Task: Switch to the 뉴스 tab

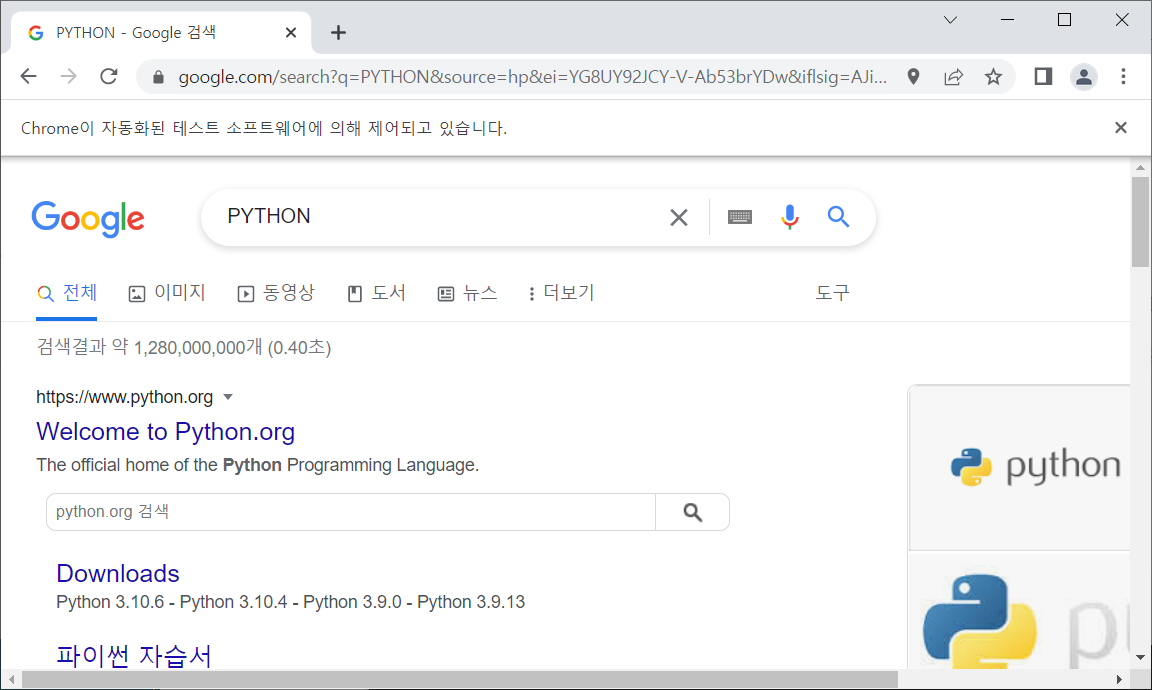Action: [x=467, y=293]
